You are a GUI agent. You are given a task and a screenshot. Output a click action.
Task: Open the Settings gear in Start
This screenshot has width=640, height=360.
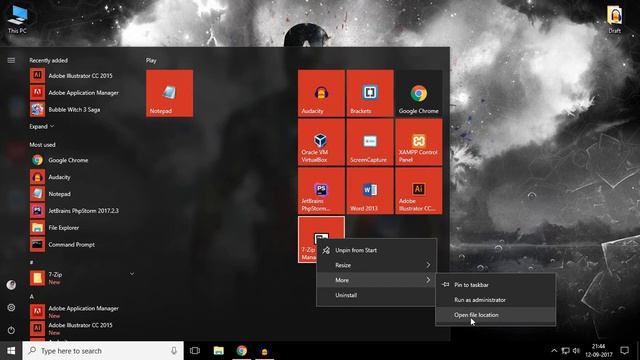[11, 307]
